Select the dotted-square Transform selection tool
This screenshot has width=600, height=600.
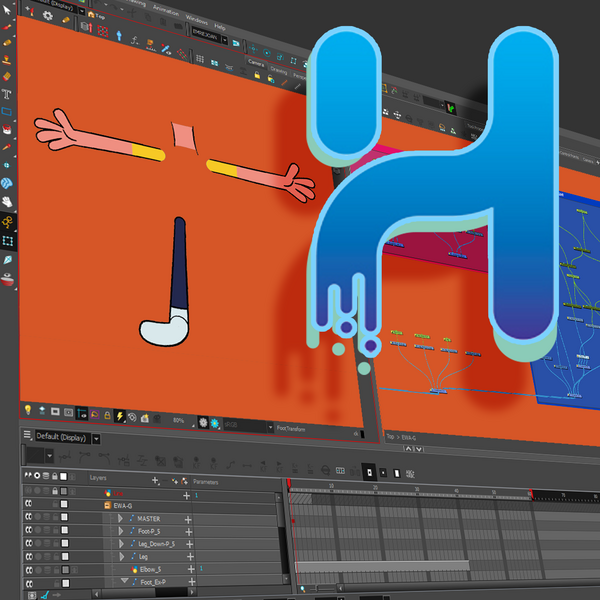pyautogui.click(x=8, y=241)
